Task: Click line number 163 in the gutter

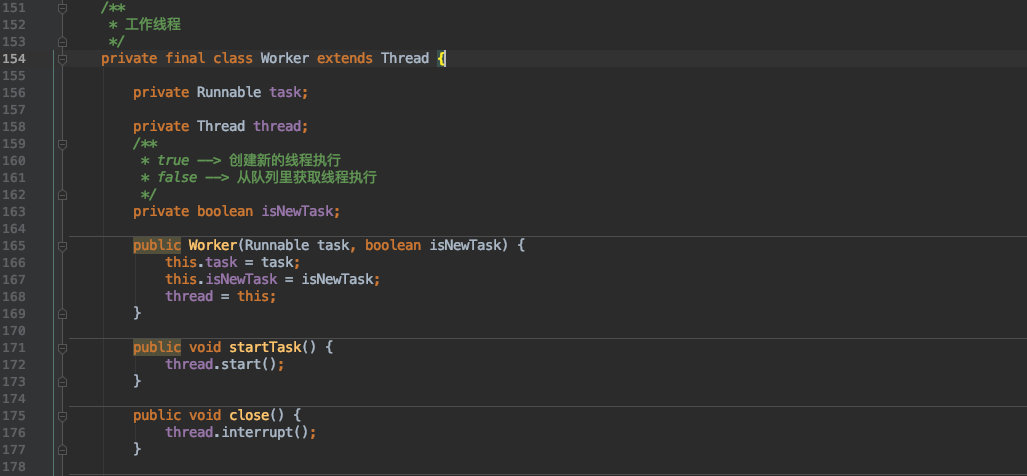Action: coord(14,211)
